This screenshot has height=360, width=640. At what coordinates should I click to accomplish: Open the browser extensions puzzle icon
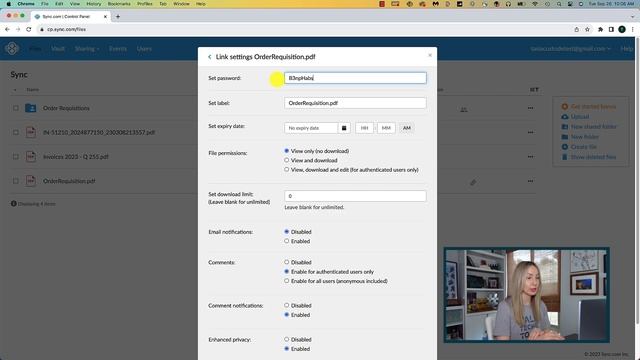(600, 29)
